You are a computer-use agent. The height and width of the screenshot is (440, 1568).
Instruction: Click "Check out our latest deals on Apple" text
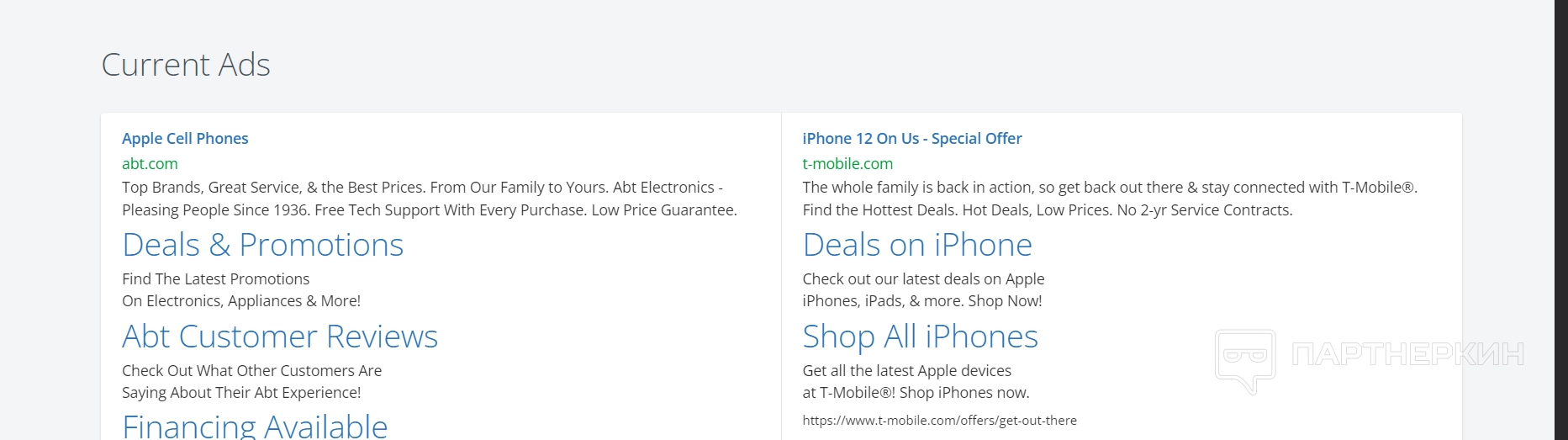point(923,278)
